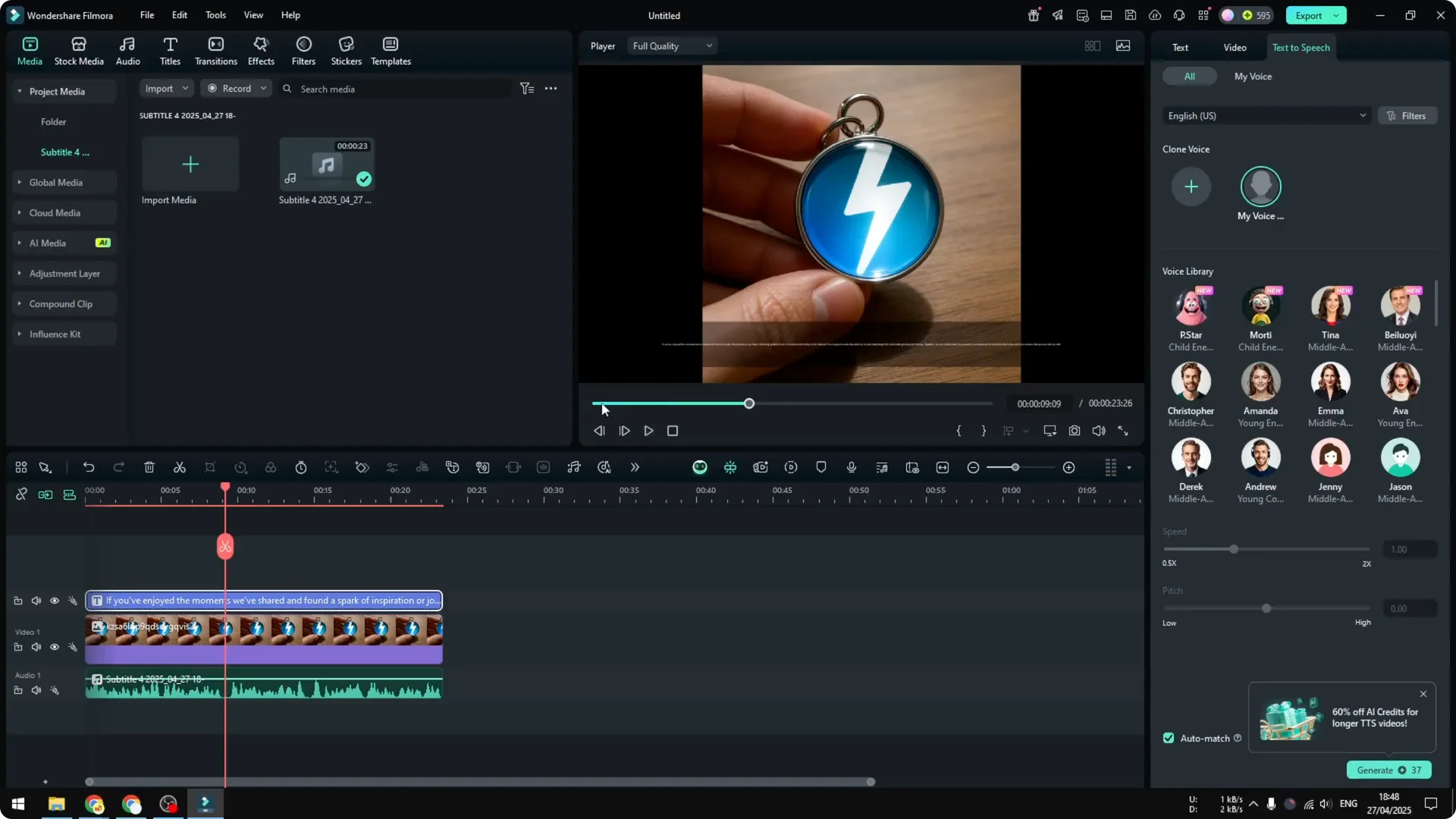
Task: Undo the last action
Action: click(x=89, y=467)
